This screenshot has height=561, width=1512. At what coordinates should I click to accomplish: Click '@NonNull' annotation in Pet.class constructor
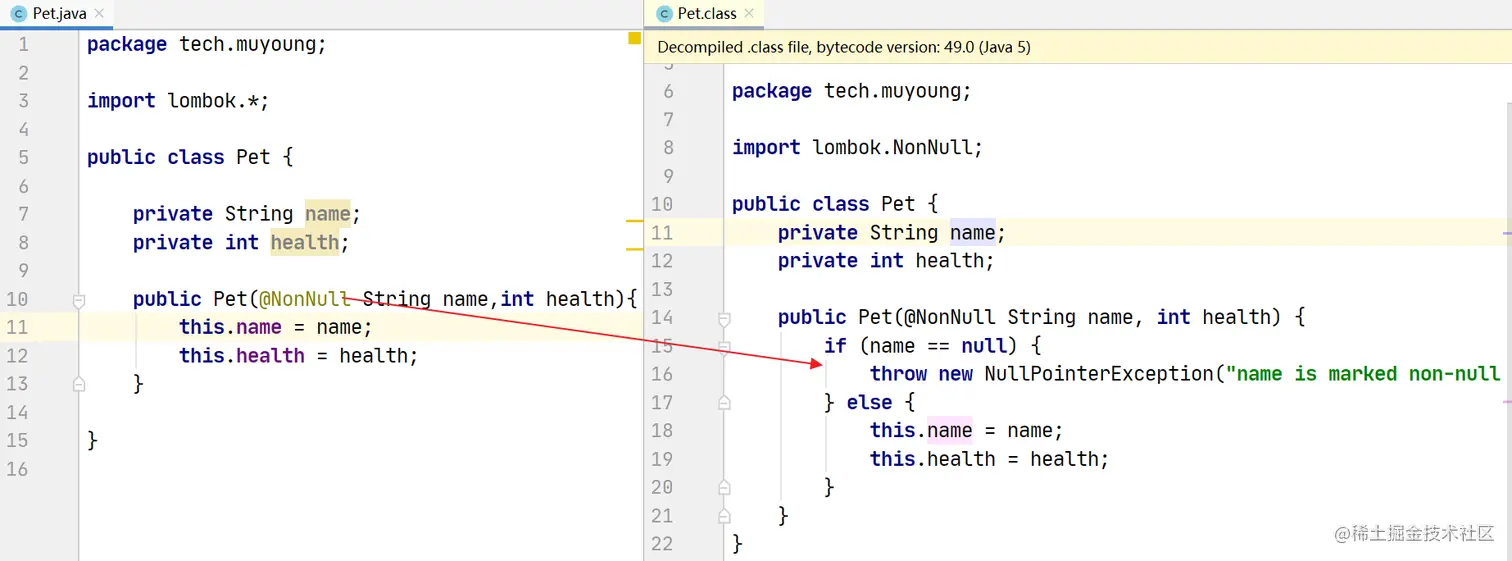pyautogui.click(x=950, y=318)
